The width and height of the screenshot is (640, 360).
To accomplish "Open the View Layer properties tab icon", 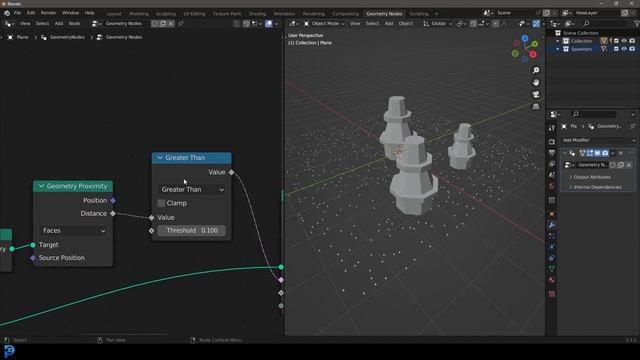I will (552, 164).
